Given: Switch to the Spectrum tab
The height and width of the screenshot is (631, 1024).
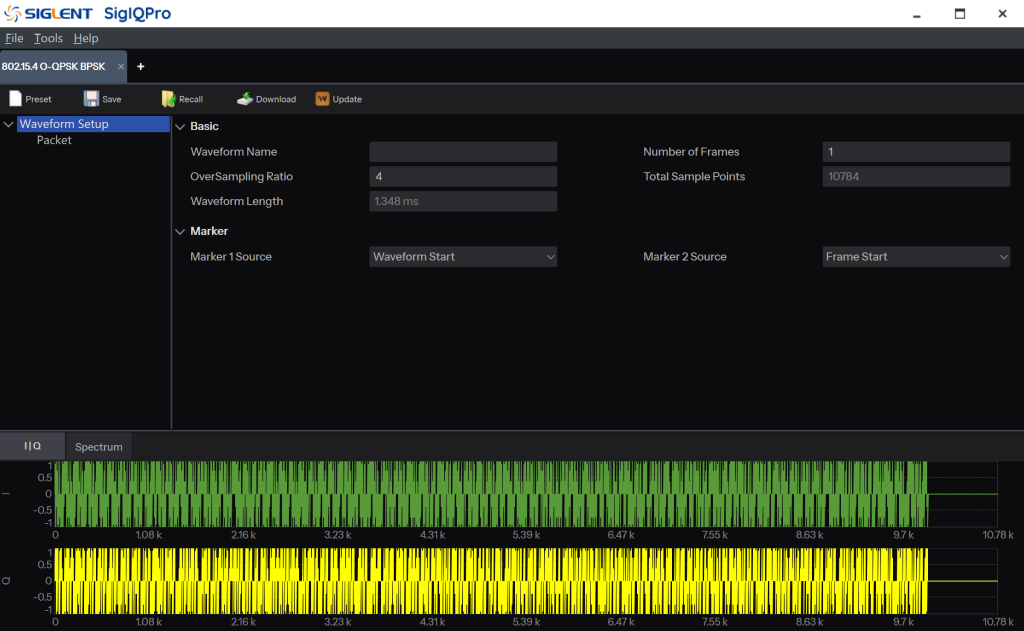Looking at the screenshot, I should pos(98,446).
